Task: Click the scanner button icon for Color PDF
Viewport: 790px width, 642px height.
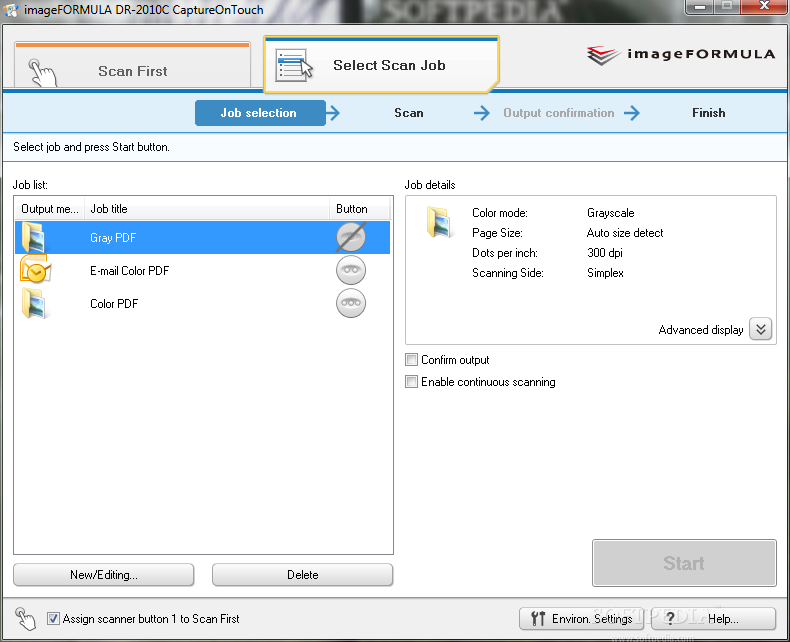Action: click(351, 303)
